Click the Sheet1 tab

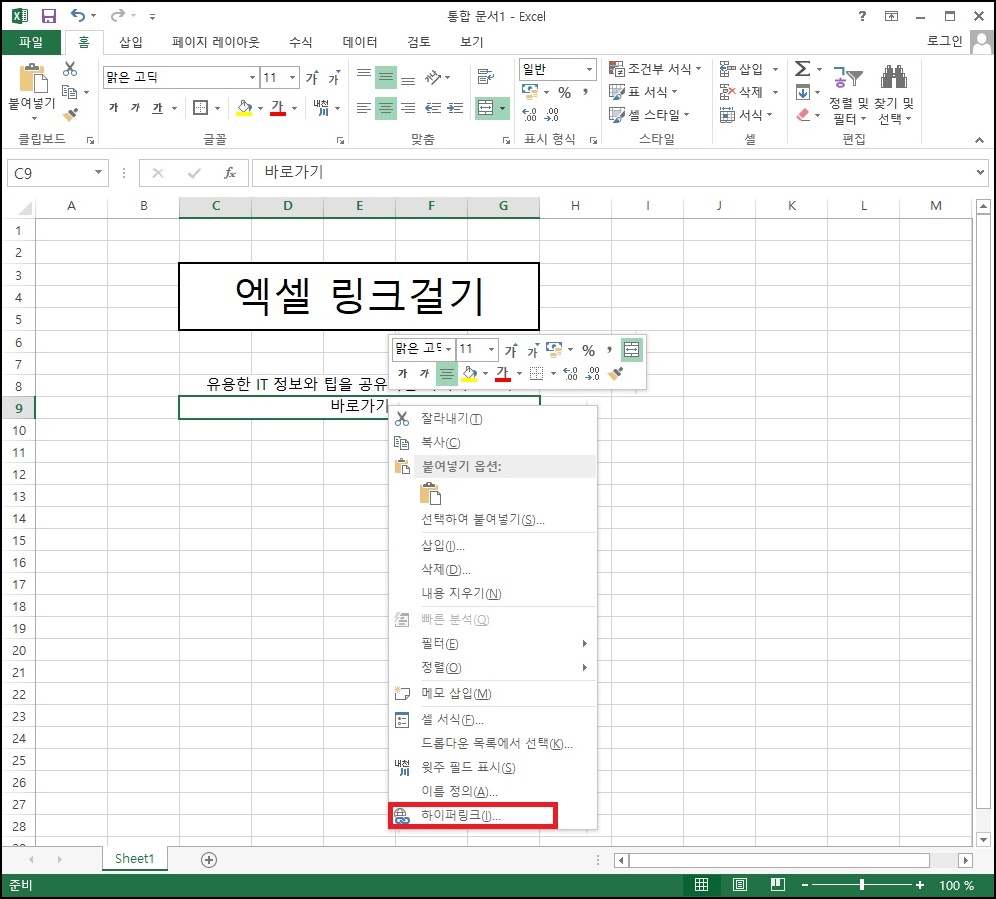pos(135,859)
